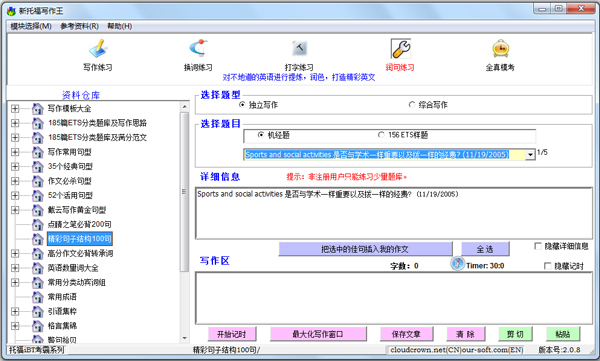The height and width of the screenshot is (361, 600).
Task: Select the 156 ETS样题 radio button
Action: coord(381,134)
